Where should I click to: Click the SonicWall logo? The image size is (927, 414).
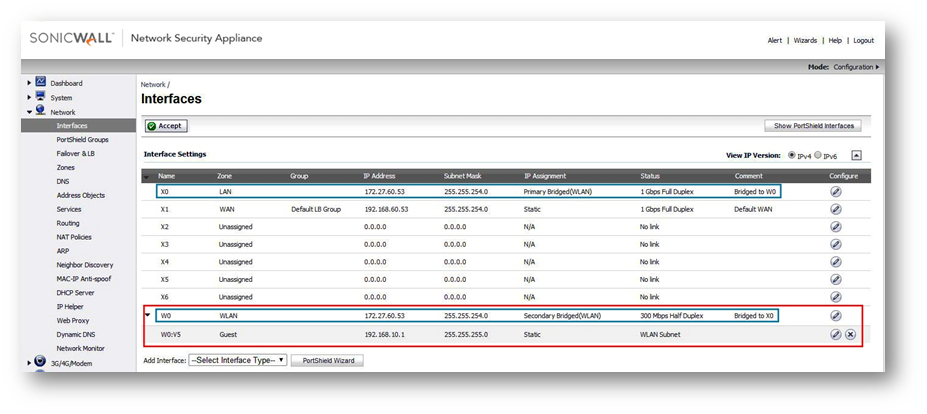72,38
